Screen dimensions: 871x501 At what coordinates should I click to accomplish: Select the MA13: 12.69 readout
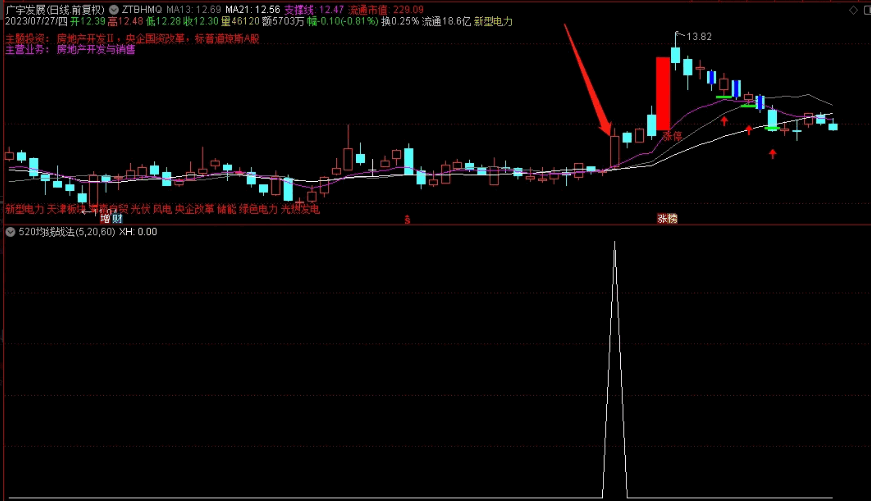[193, 9]
